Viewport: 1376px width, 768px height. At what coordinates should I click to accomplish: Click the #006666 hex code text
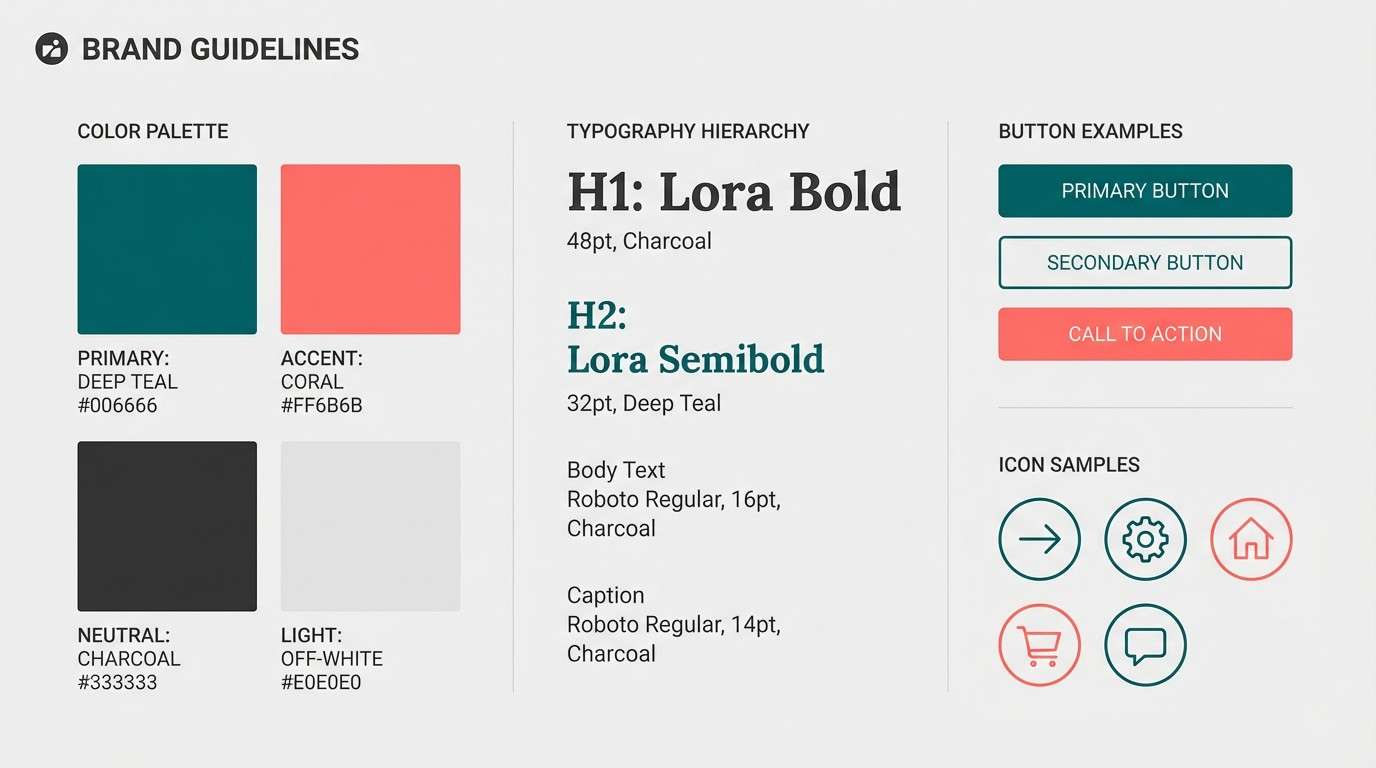coord(118,406)
